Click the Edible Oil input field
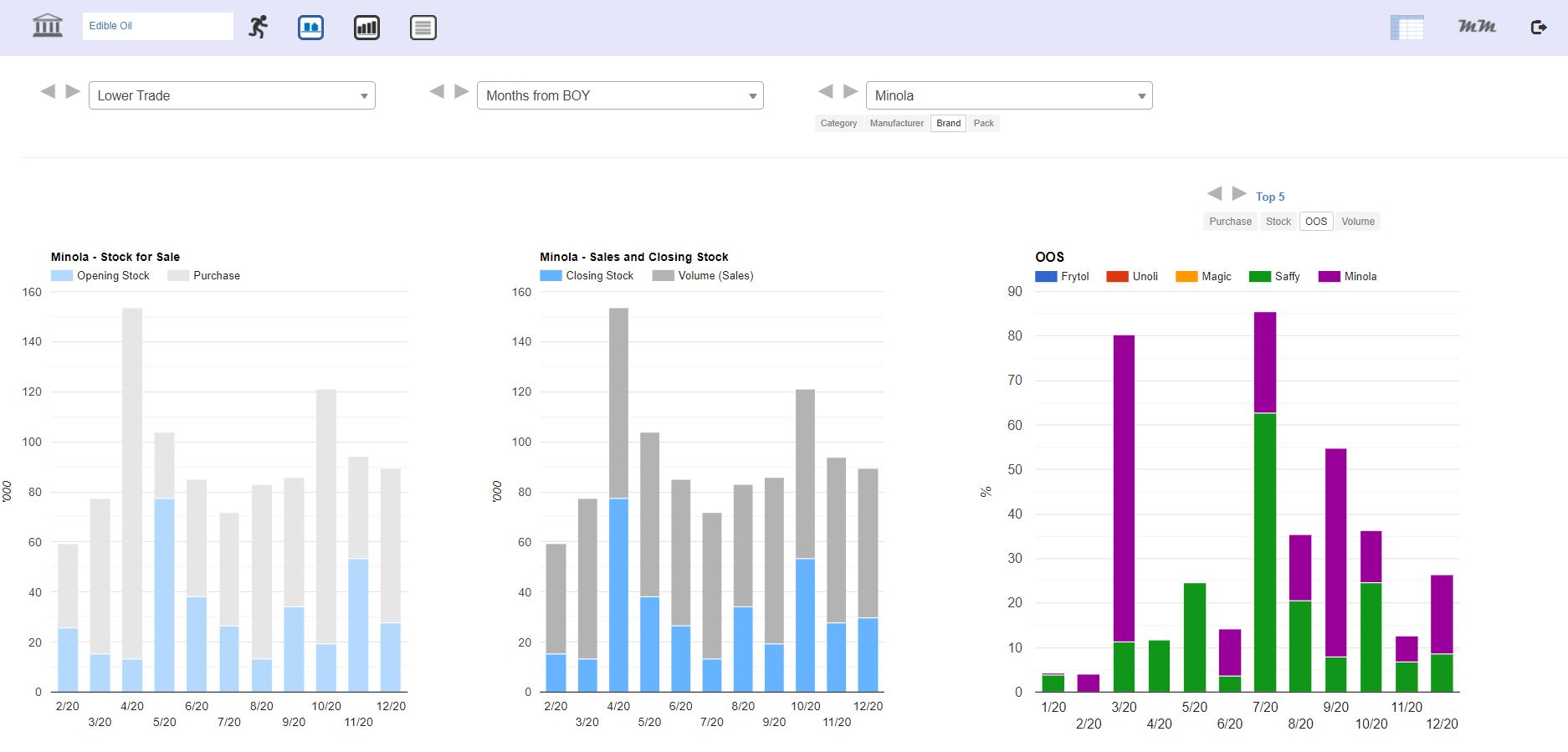1568x752 pixels. [x=157, y=26]
